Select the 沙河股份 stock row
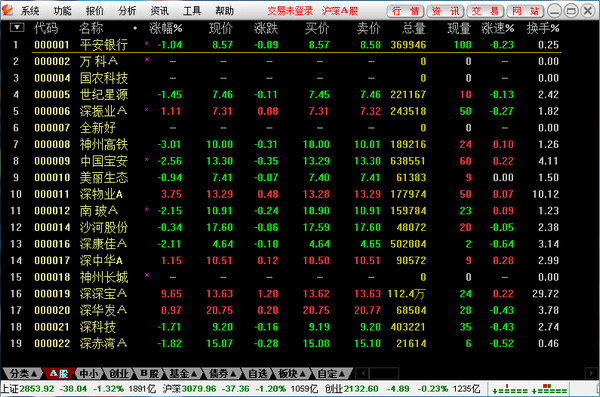Screen dimensions: 600x397 pos(285,227)
